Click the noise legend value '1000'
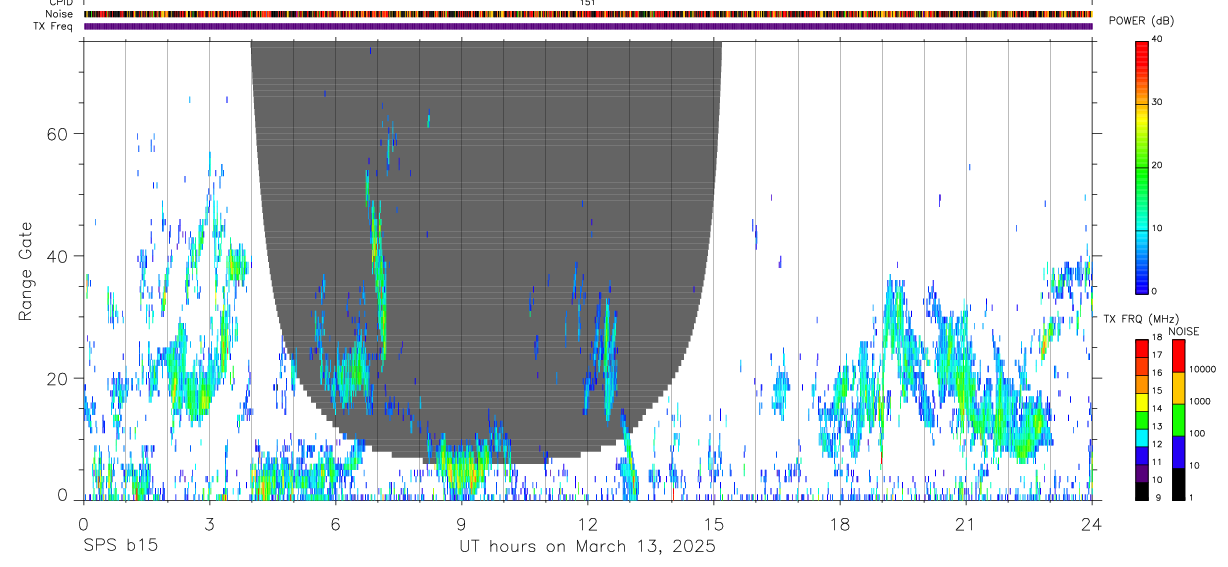Screen dimensions: 1228x567 1199,401
